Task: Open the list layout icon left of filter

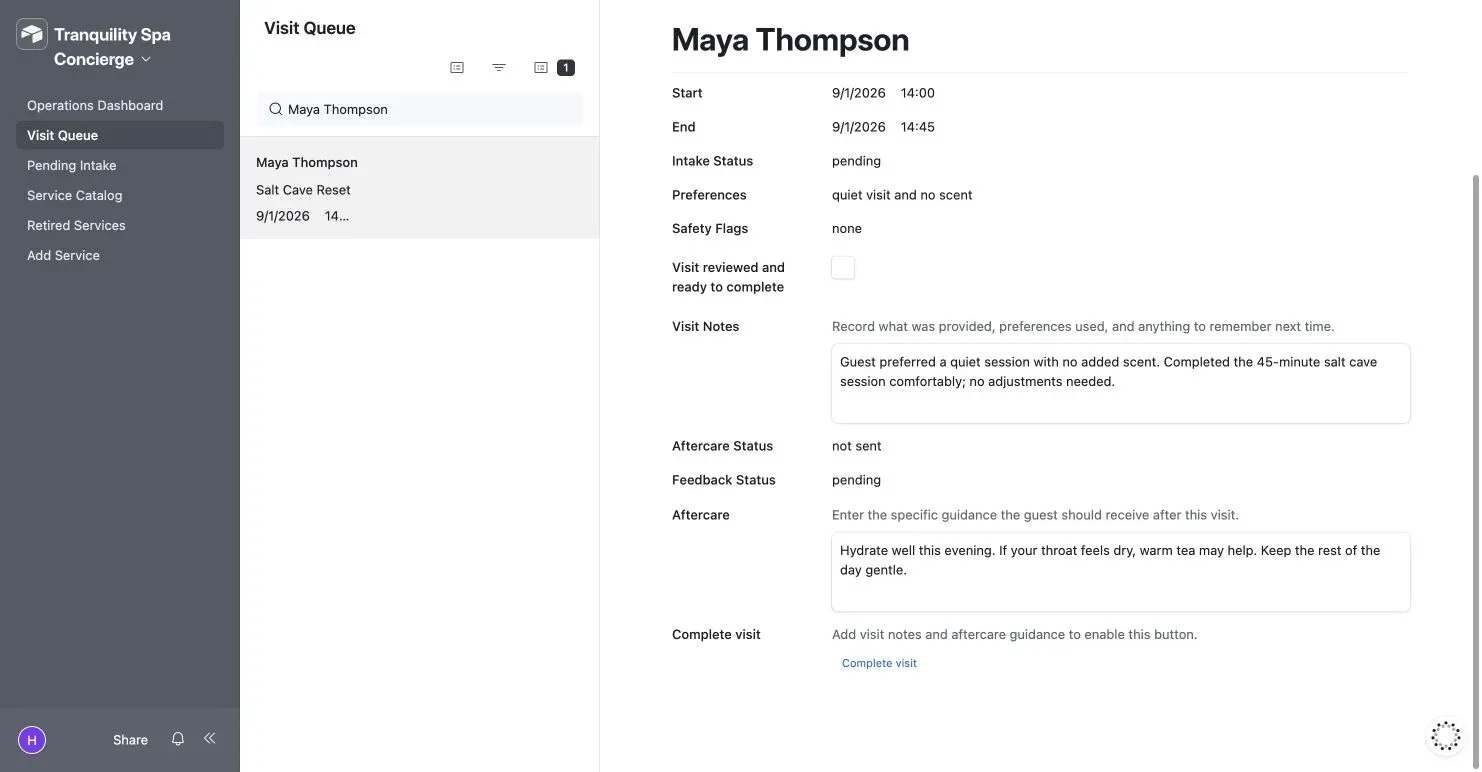Action: click(457, 68)
